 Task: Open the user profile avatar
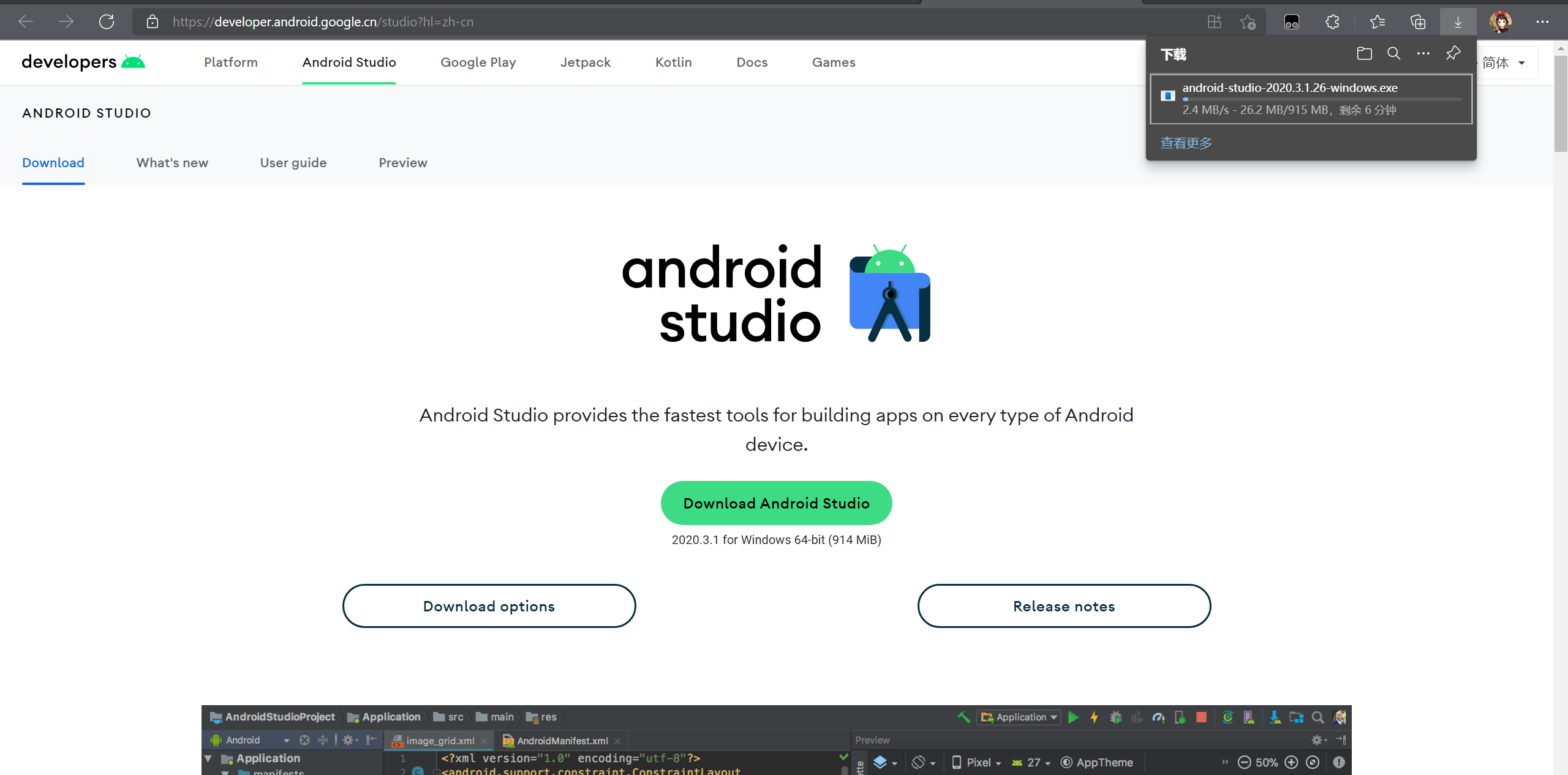1501,22
